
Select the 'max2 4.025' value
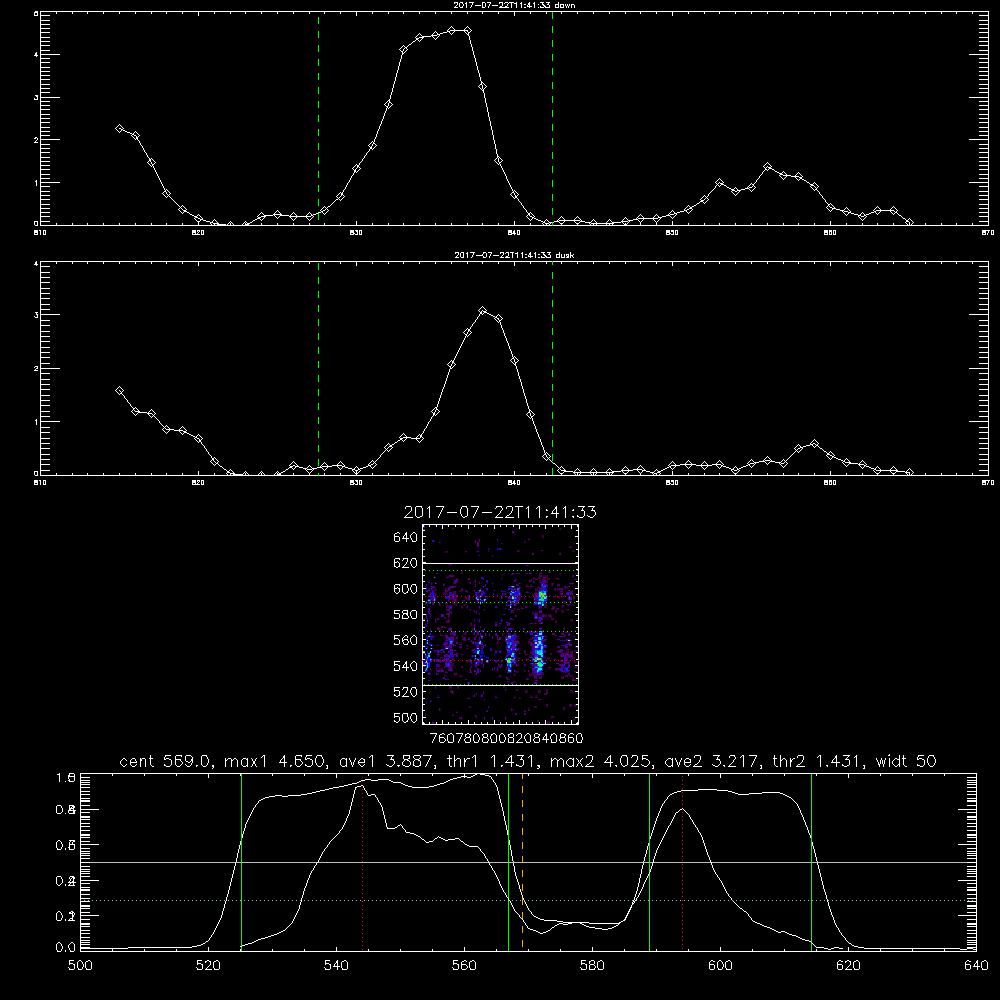pyautogui.click(x=600, y=761)
